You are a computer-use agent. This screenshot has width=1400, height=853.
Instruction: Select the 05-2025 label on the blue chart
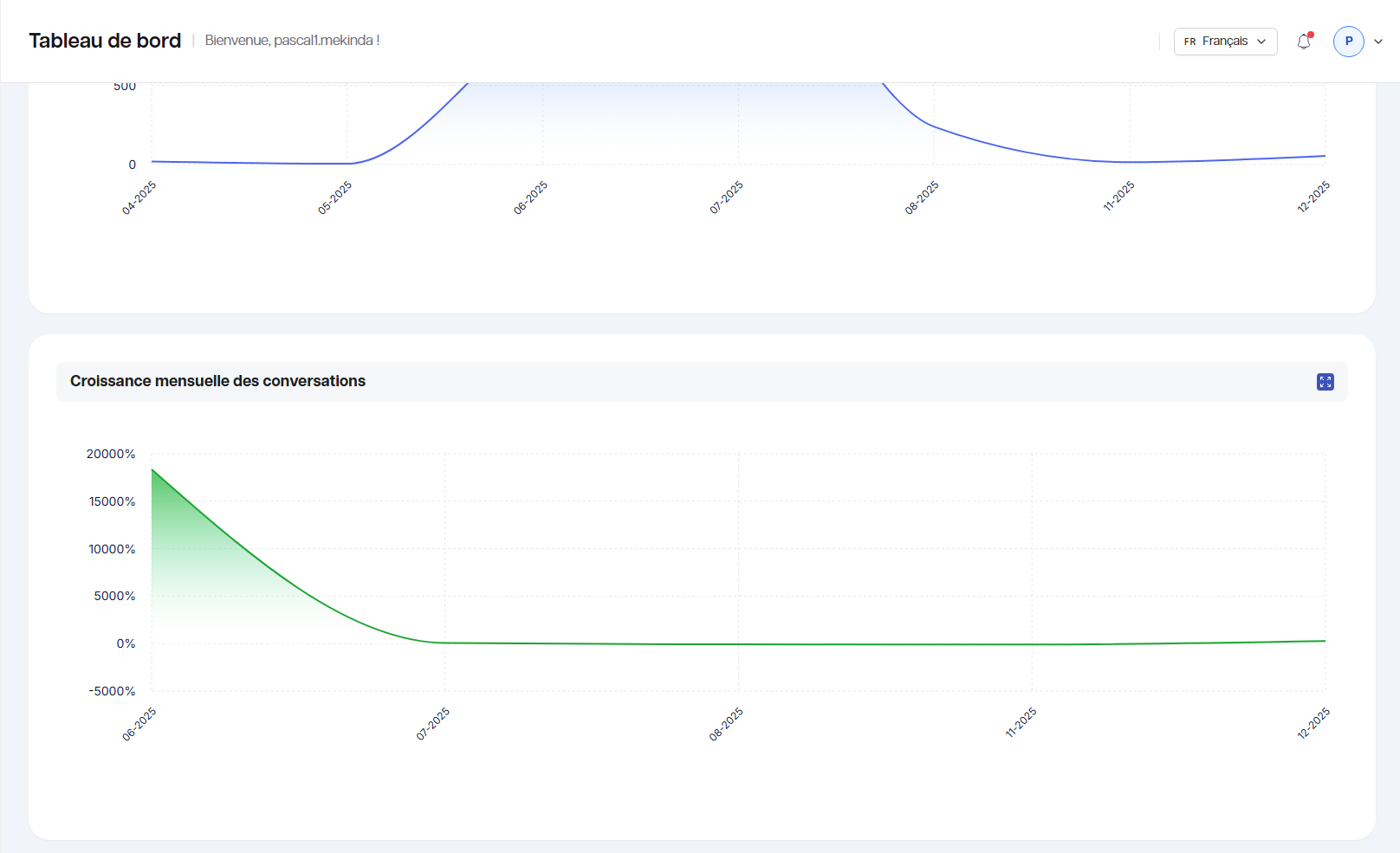click(335, 197)
